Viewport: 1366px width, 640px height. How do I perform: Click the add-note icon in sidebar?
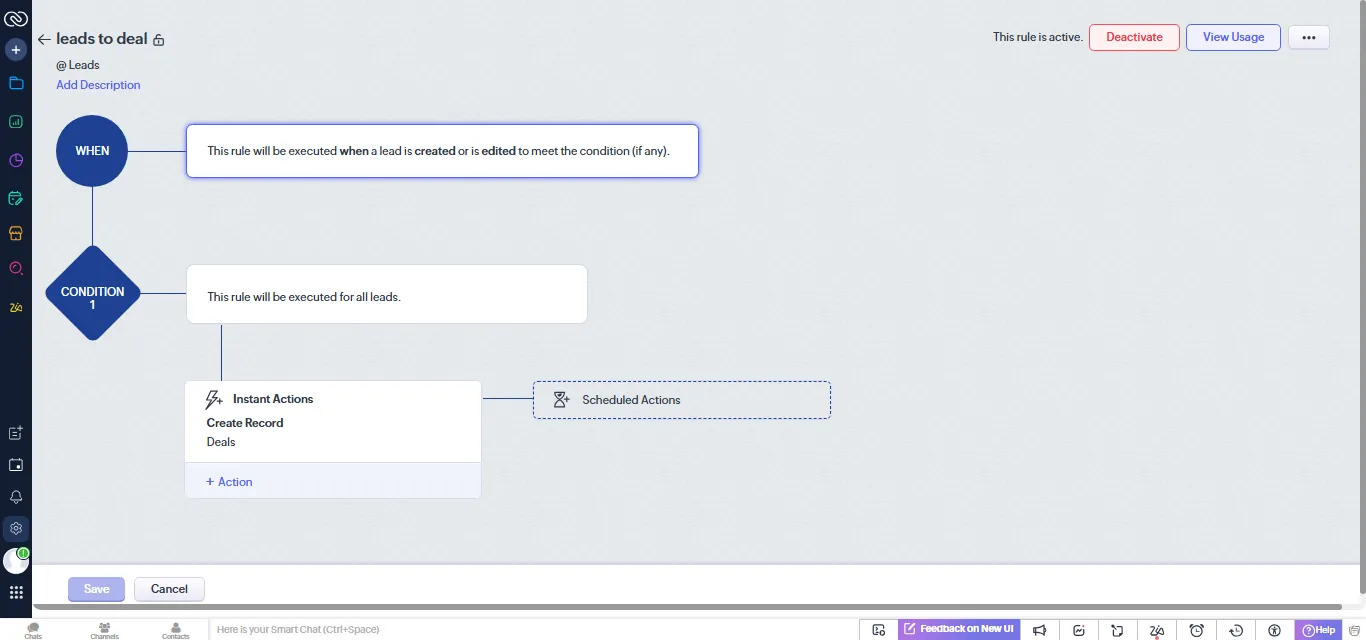(x=16, y=433)
